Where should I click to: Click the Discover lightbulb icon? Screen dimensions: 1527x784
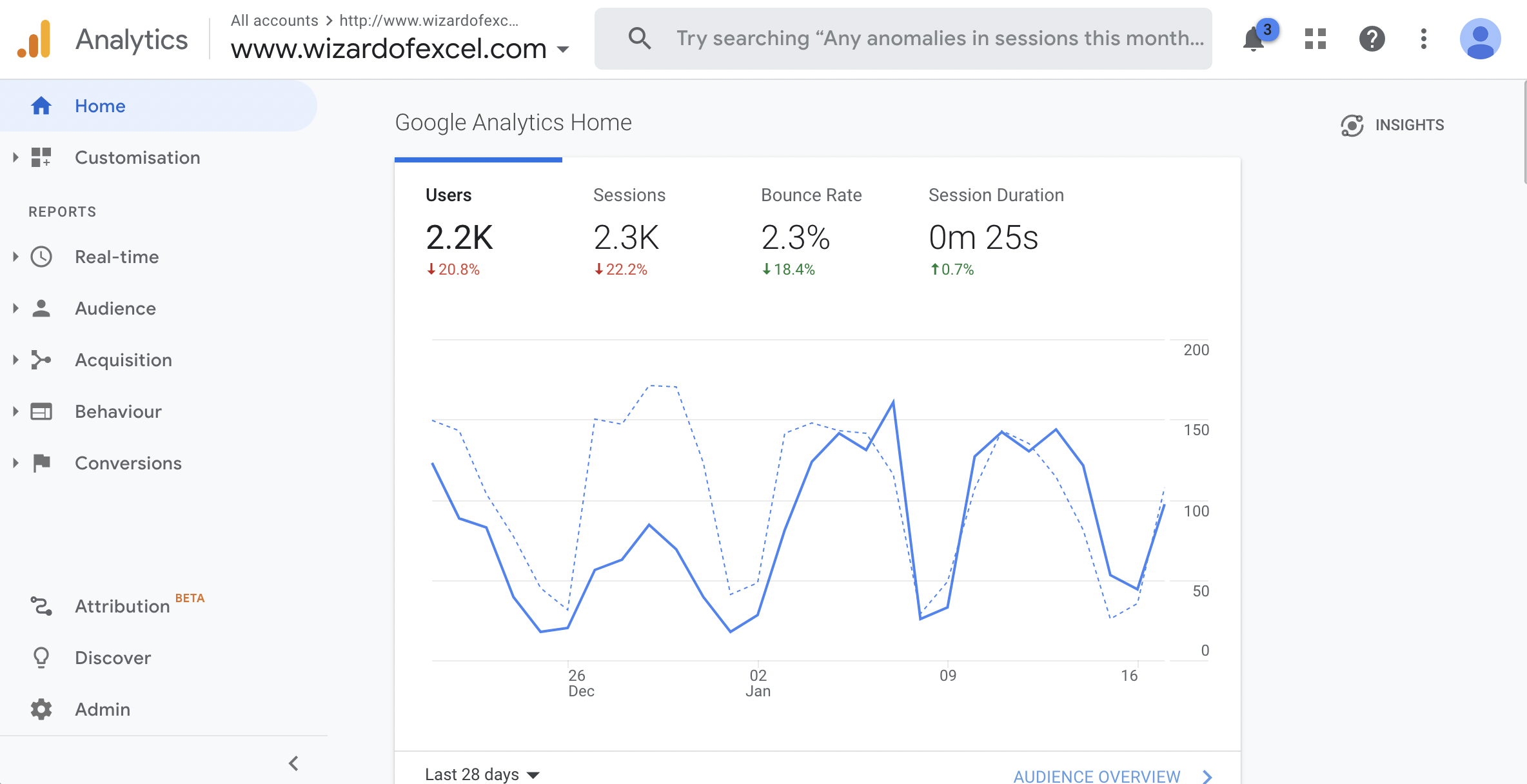(x=41, y=658)
